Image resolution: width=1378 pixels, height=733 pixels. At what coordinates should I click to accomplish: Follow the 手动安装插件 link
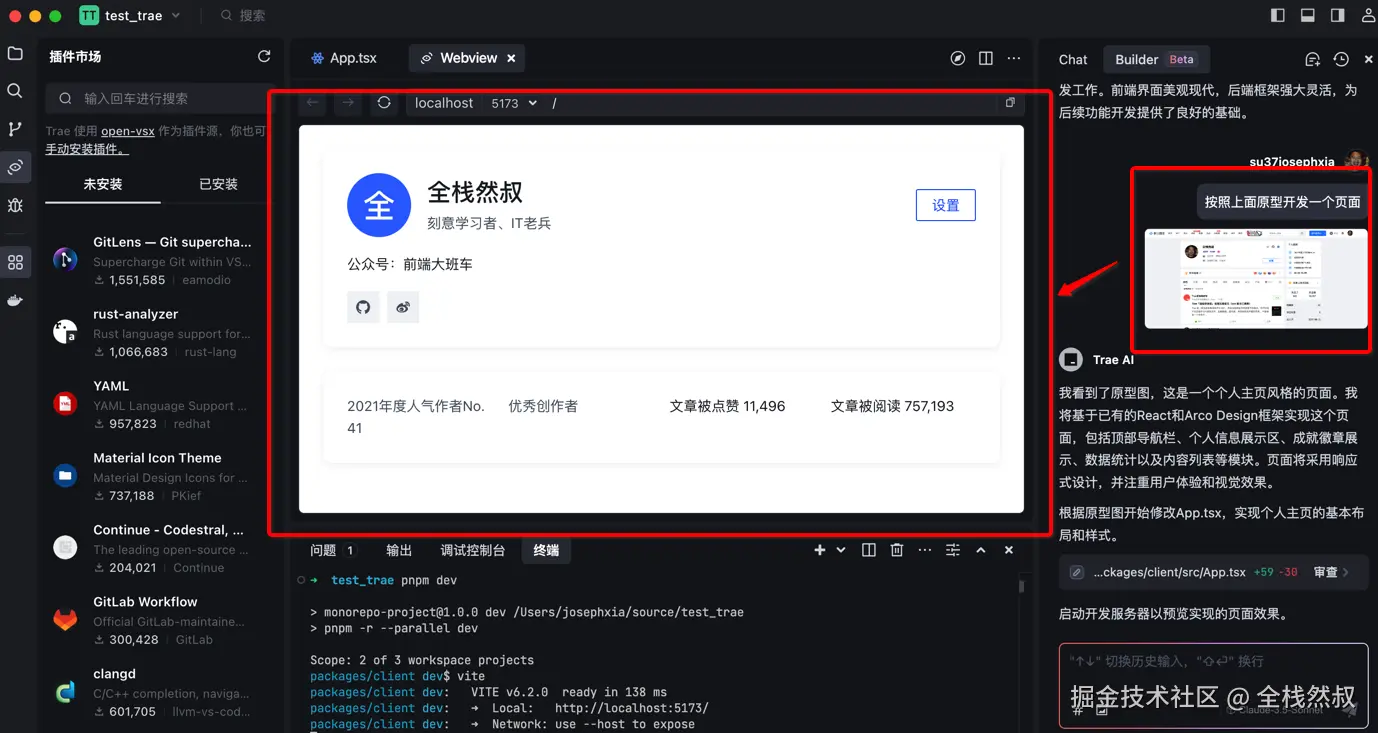86,149
